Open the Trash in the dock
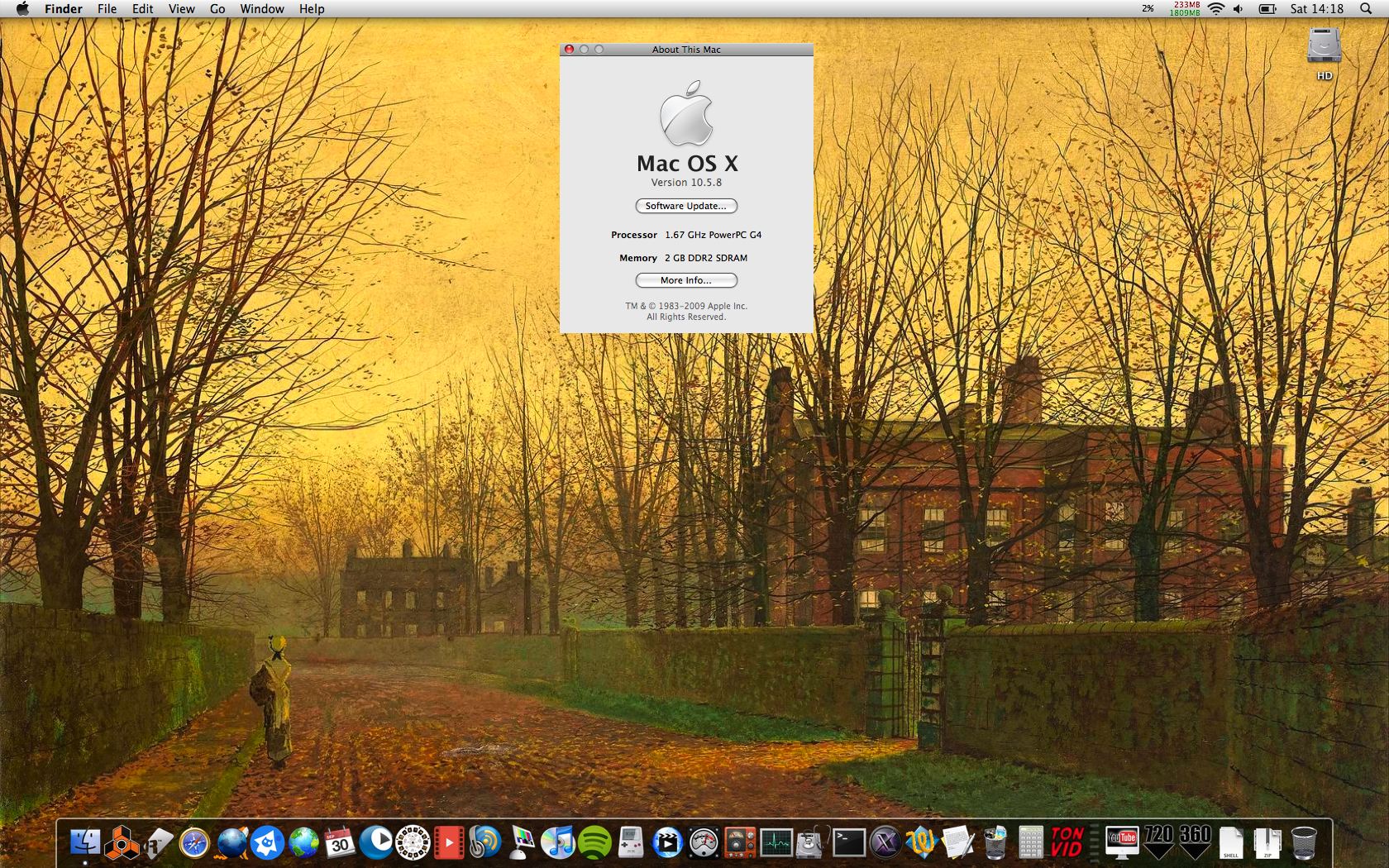The width and height of the screenshot is (1389, 868). coord(1304,842)
